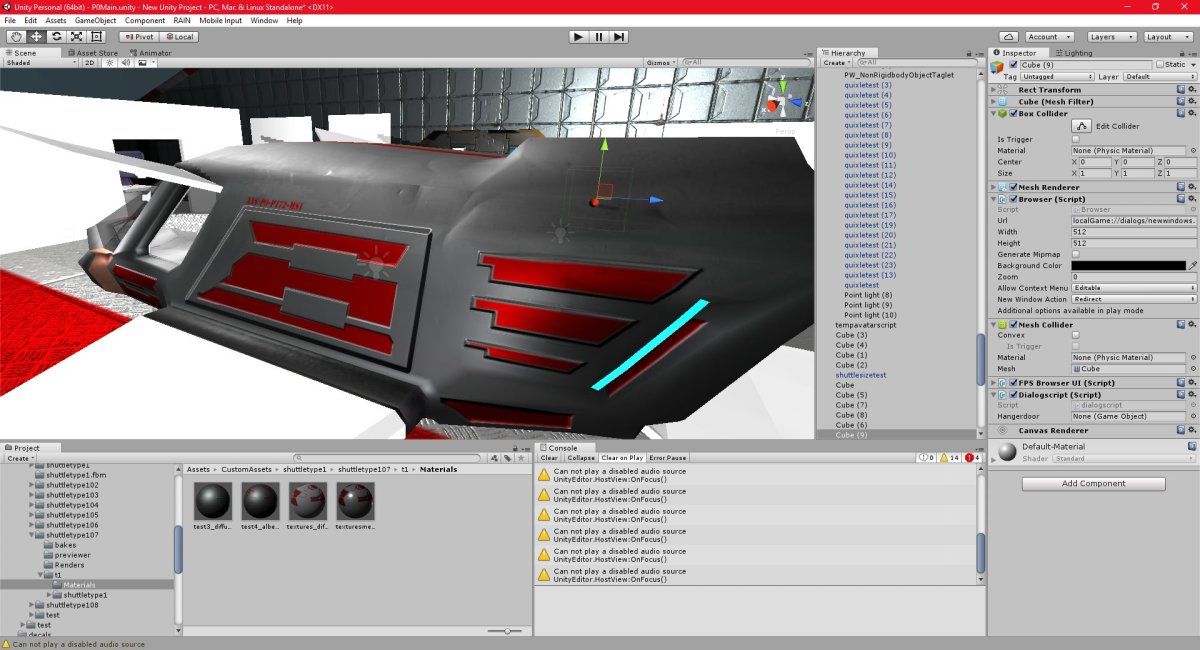This screenshot has height=650, width=1200.
Task: Switch to Animator tab
Action: [150, 53]
